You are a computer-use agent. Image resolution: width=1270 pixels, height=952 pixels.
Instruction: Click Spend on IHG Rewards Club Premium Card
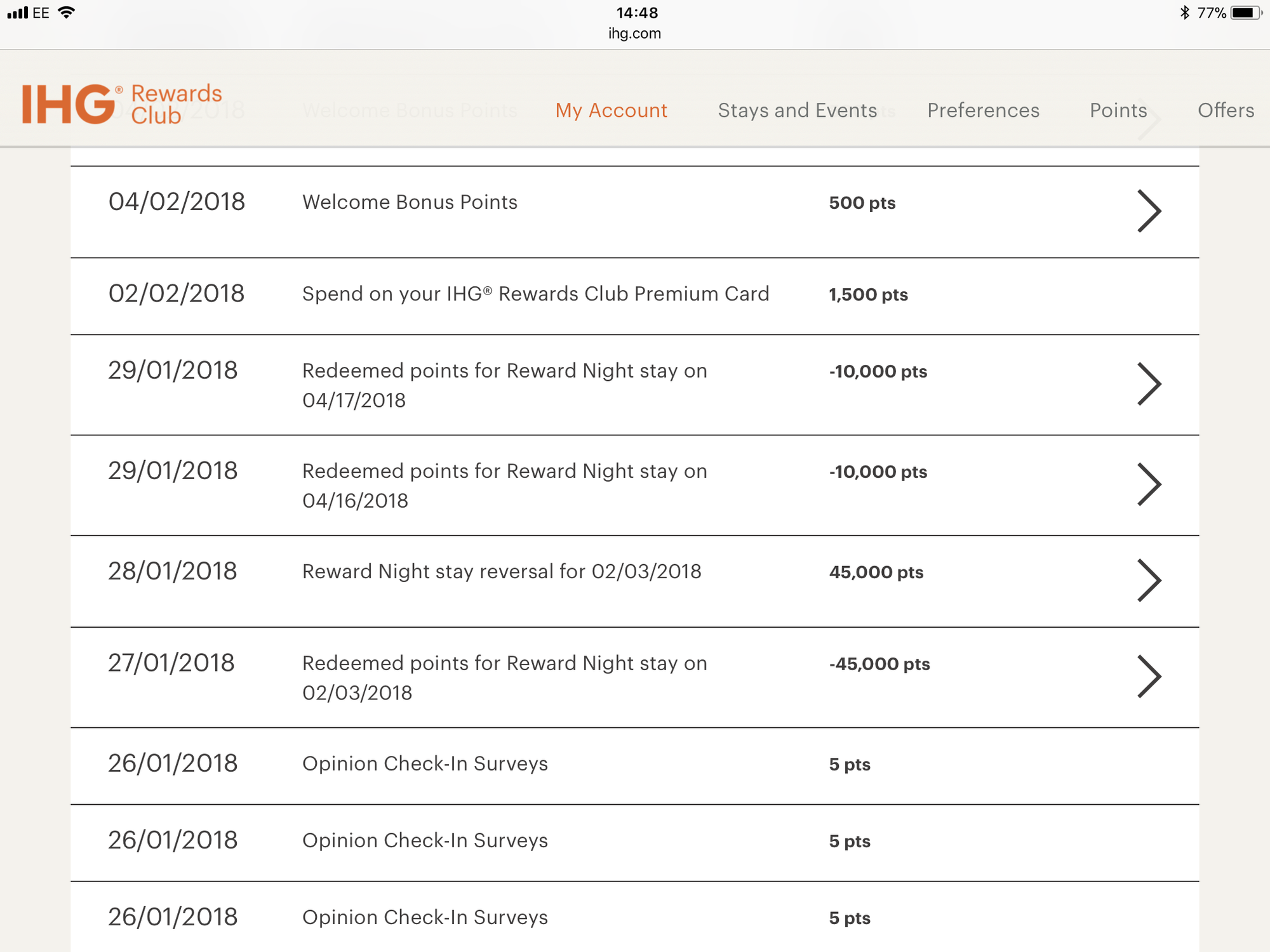tap(535, 294)
